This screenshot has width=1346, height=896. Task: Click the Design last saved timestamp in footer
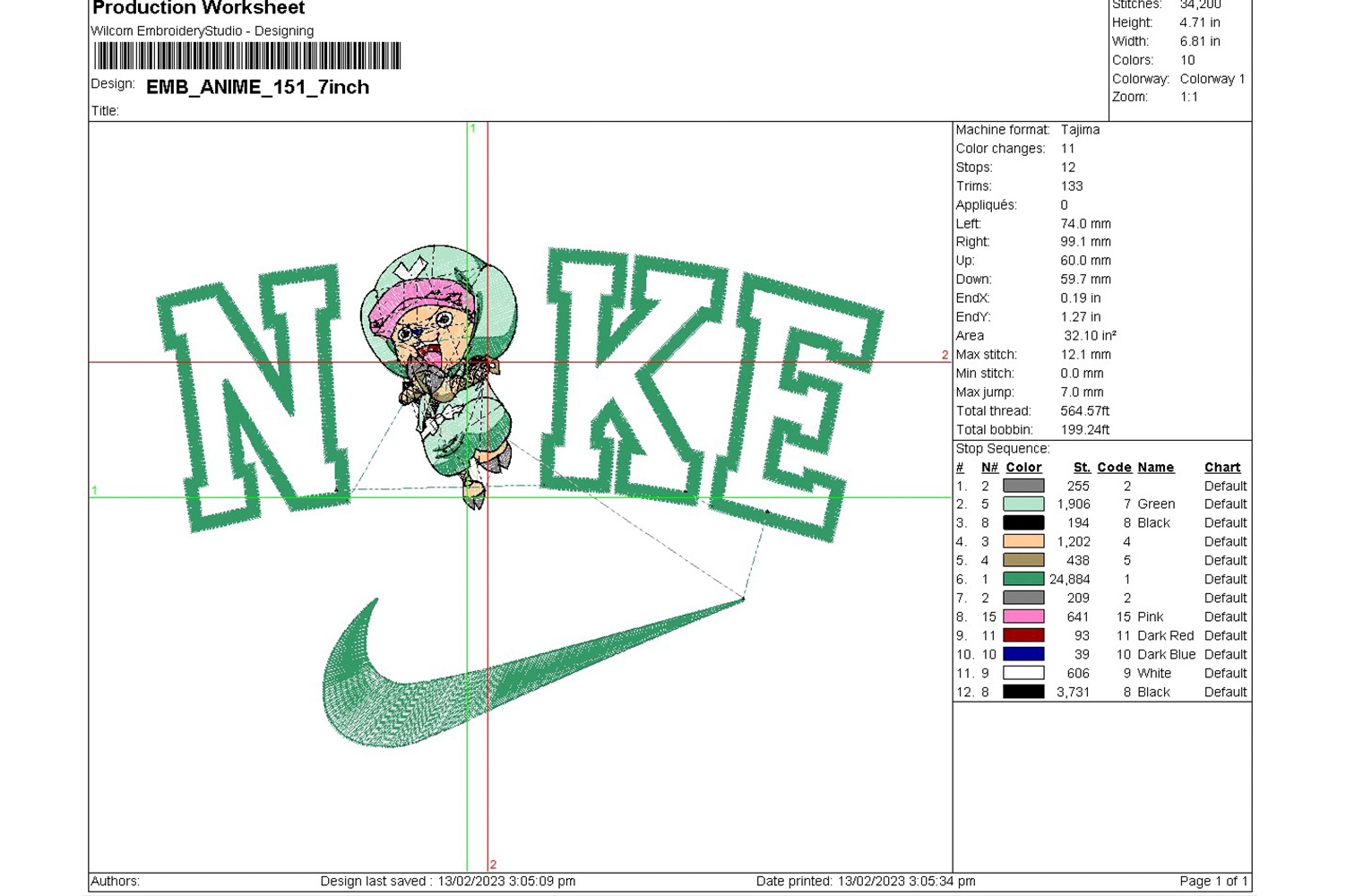tap(447, 882)
